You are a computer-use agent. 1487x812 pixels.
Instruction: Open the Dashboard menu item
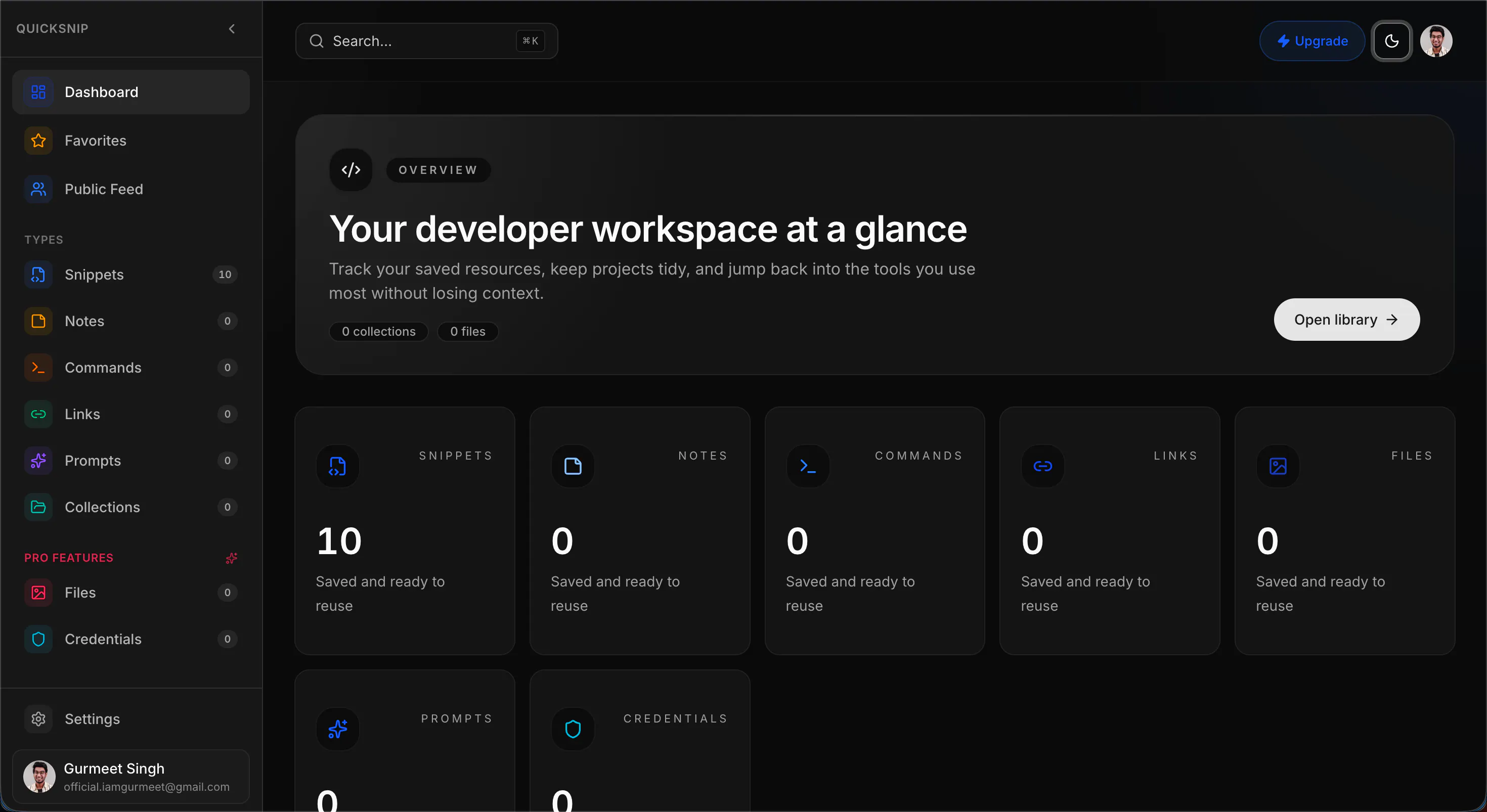pyautogui.click(x=131, y=92)
